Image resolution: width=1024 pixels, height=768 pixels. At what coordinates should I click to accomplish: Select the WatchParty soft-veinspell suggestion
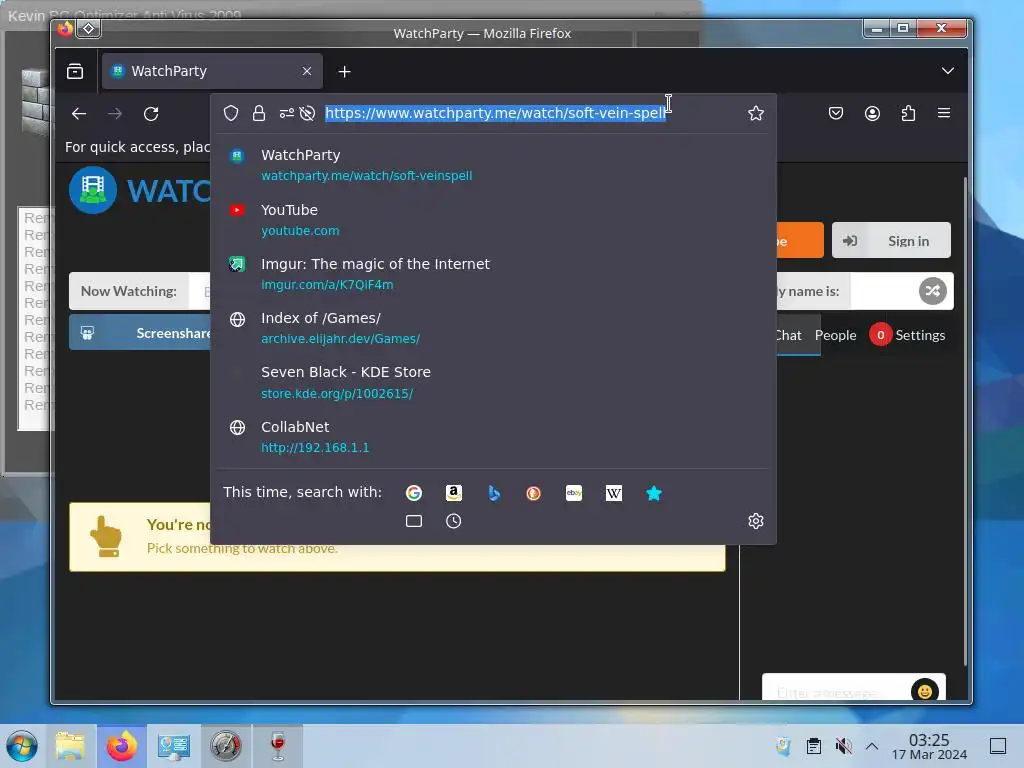[493, 165]
